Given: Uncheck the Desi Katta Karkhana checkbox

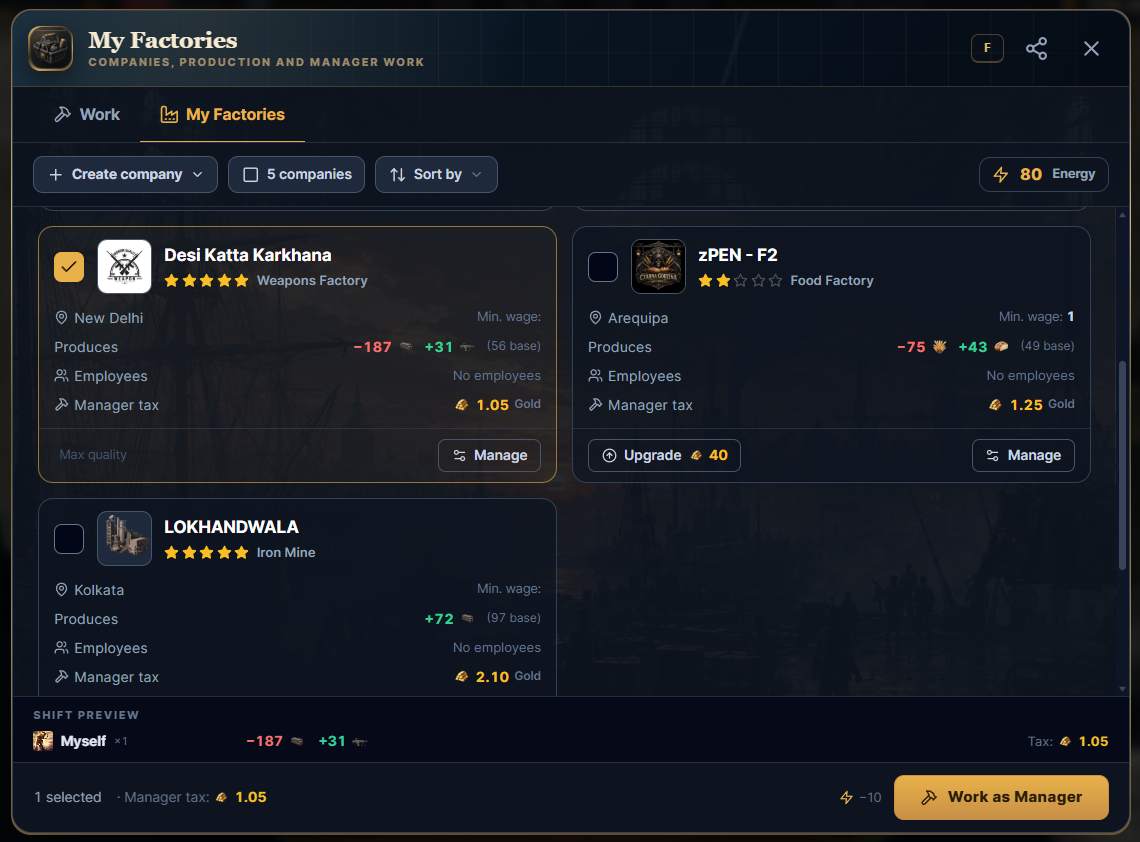Looking at the screenshot, I should point(69,267).
